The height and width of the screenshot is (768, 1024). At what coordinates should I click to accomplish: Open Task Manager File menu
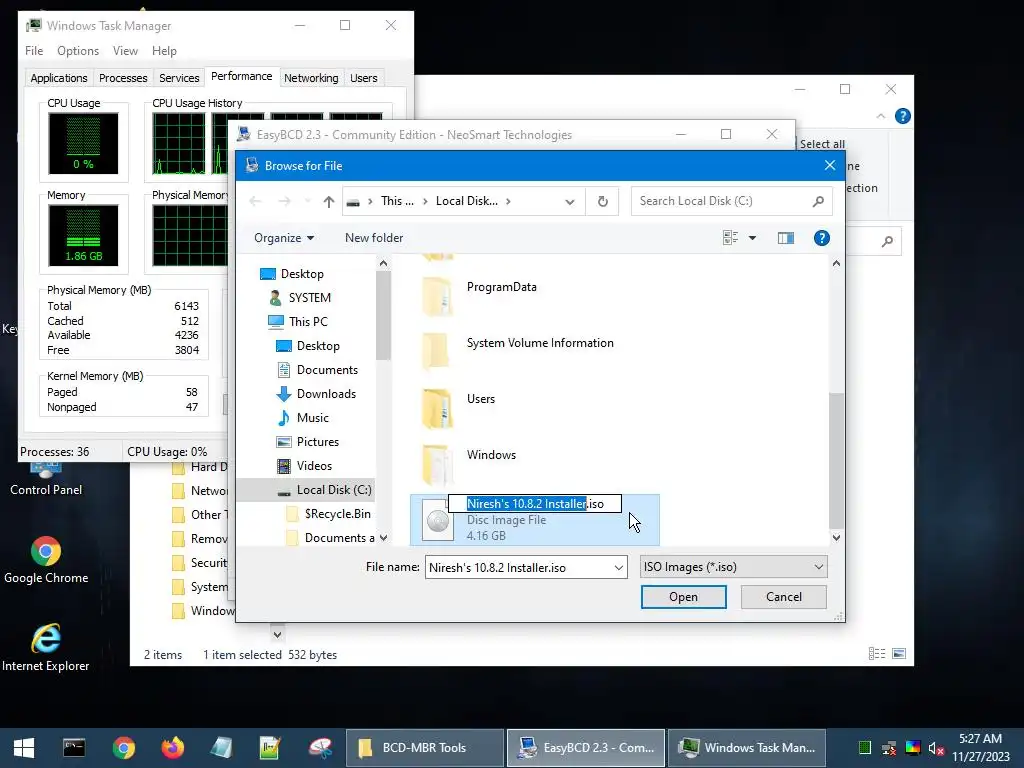[x=34, y=51]
